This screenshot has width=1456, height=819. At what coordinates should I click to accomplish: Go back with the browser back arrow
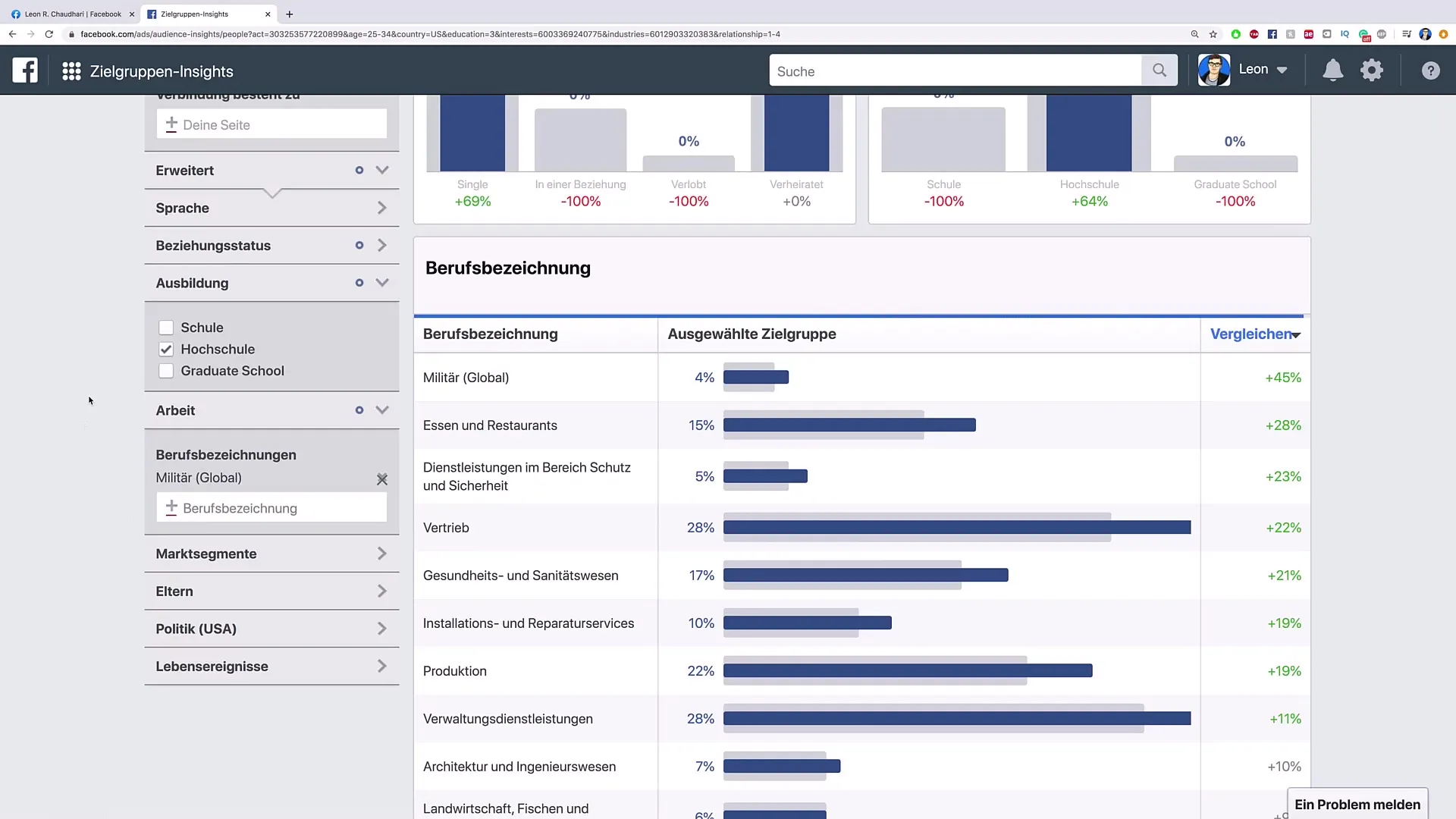click(12, 34)
